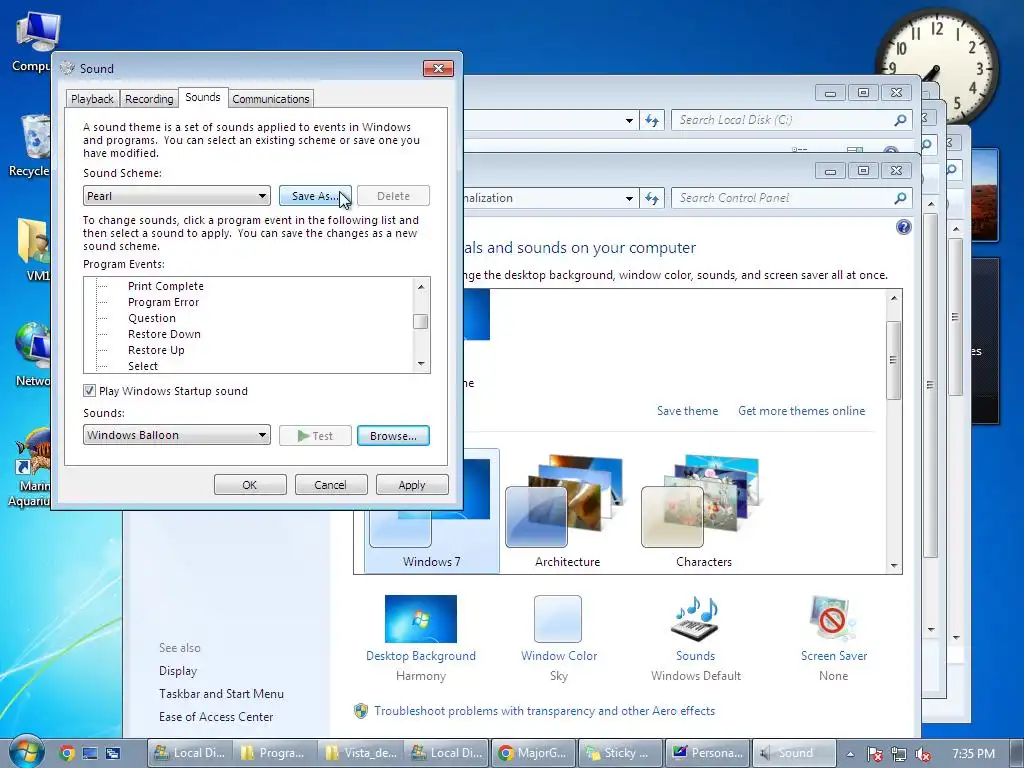
Task: Select Restore Down program event
Action: [164, 334]
